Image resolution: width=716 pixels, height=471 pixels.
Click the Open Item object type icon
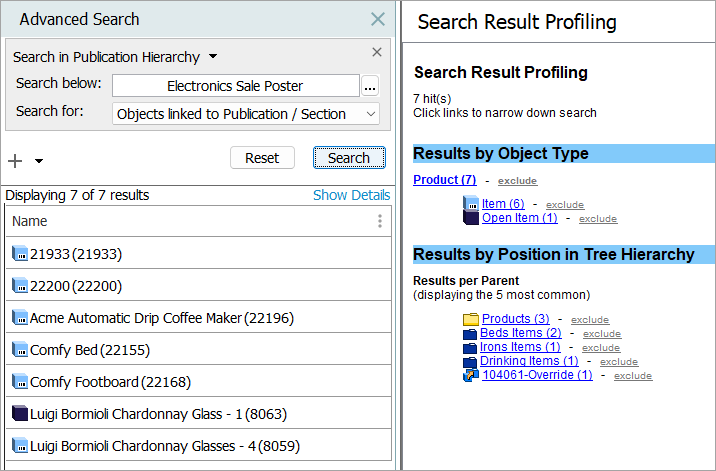[x=471, y=217]
